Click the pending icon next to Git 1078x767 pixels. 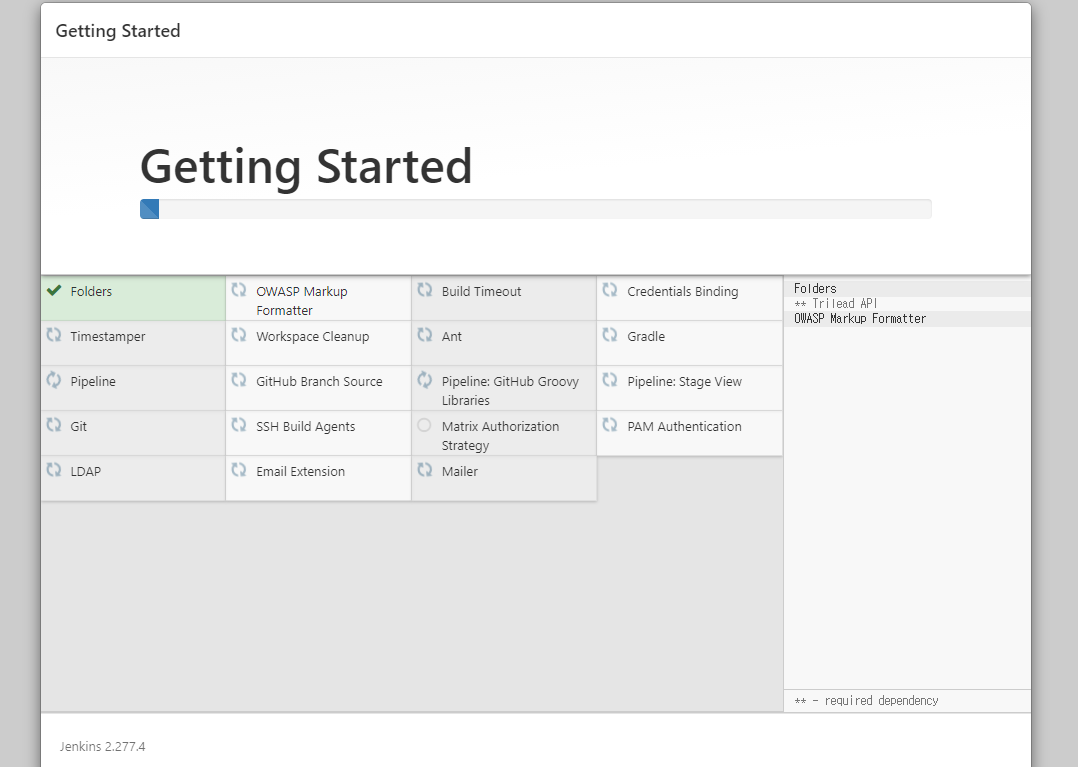click(54, 425)
